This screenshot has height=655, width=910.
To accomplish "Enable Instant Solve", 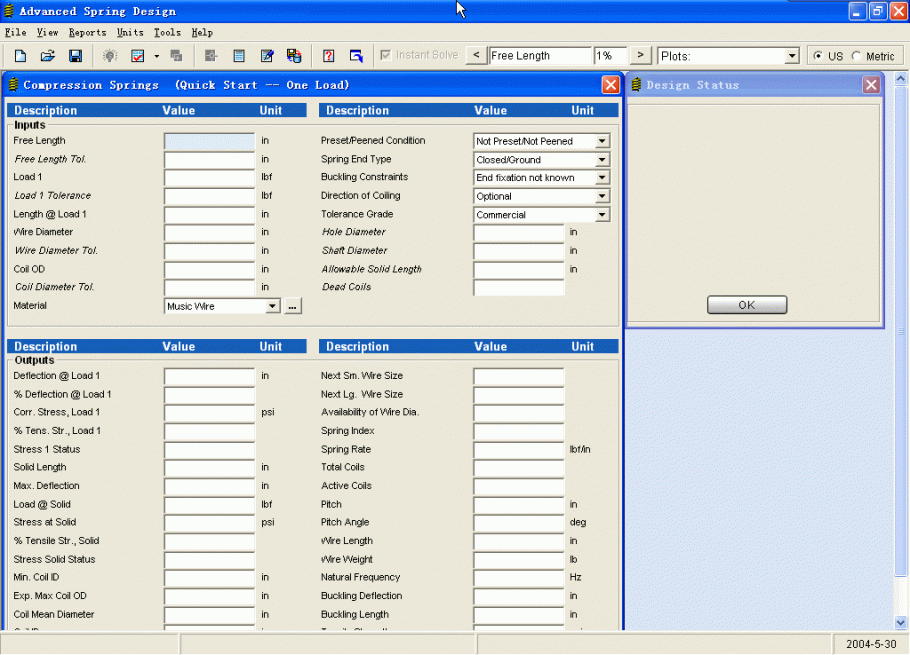I will click(x=386, y=55).
